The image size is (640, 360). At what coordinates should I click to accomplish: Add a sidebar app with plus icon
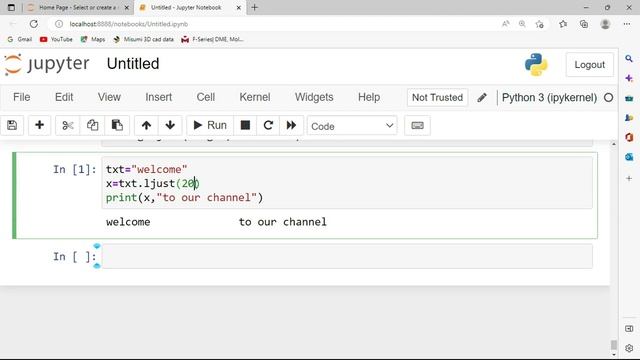pos(629,178)
